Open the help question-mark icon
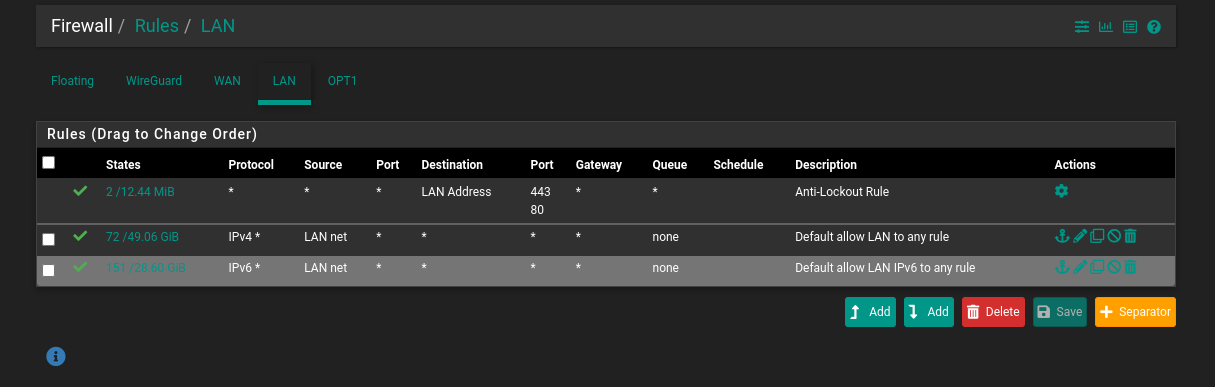 coord(1154,27)
